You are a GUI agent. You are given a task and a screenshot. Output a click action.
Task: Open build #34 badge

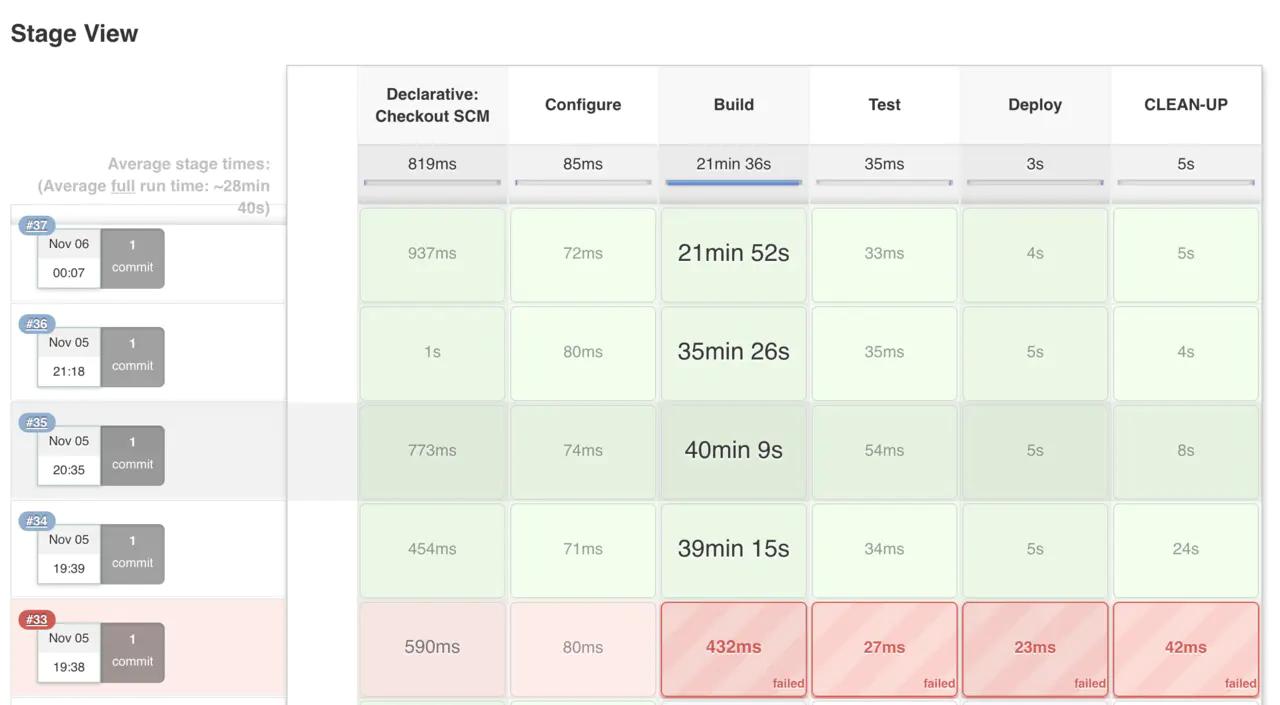(x=37, y=521)
